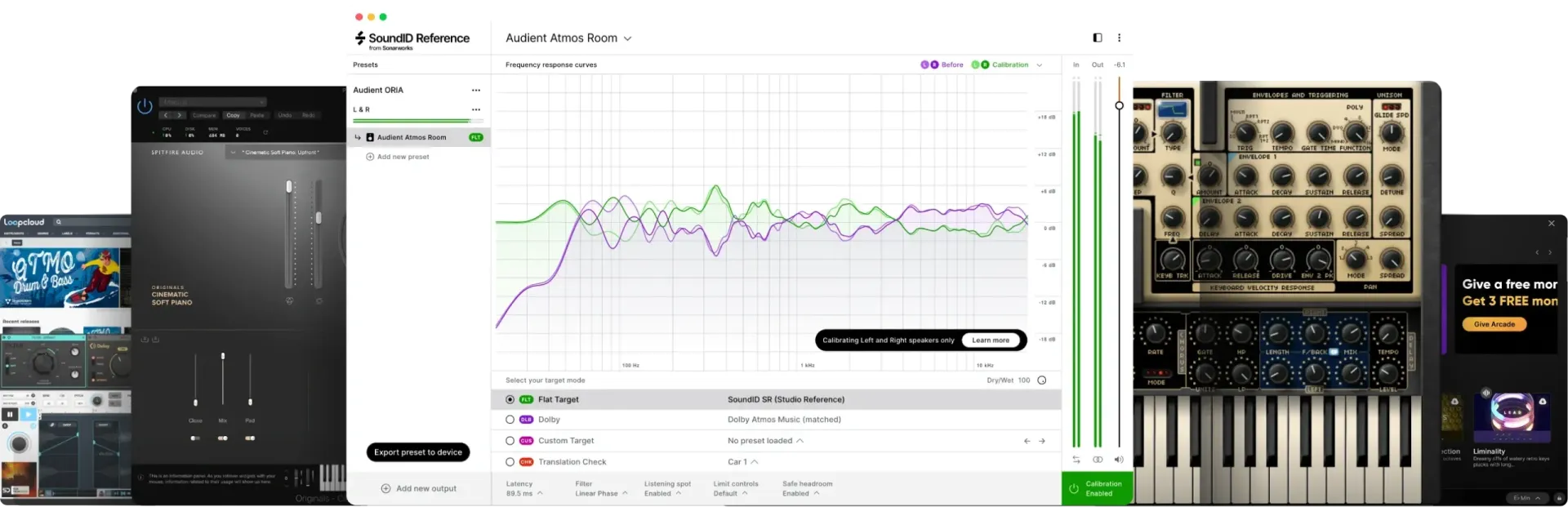This screenshot has height=507, width=1568.
Task: Open L & R more options
Action: [x=475, y=109]
